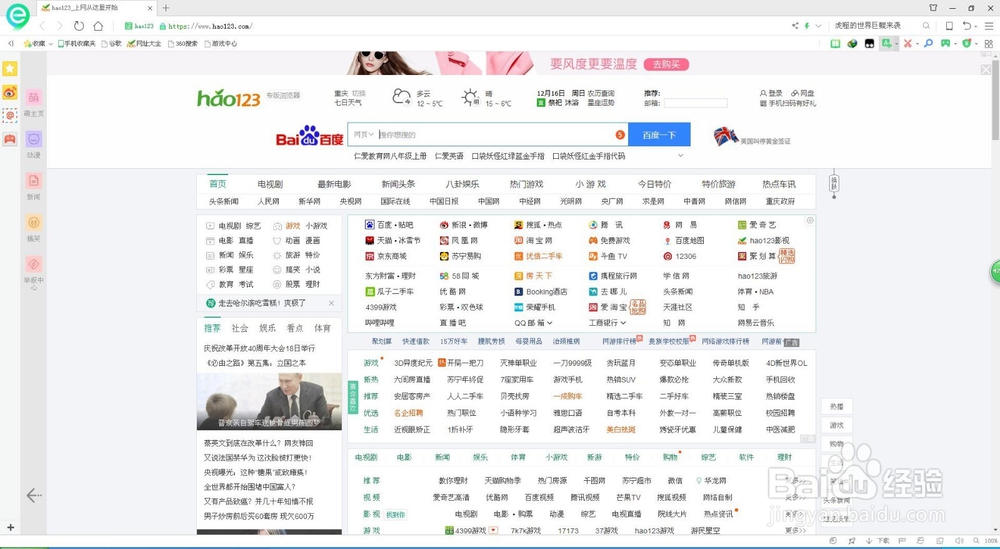Dismiss the 走去哈尔滨吃雪糕 notice
Screen dimensions: 1000x549
(x=331, y=303)
